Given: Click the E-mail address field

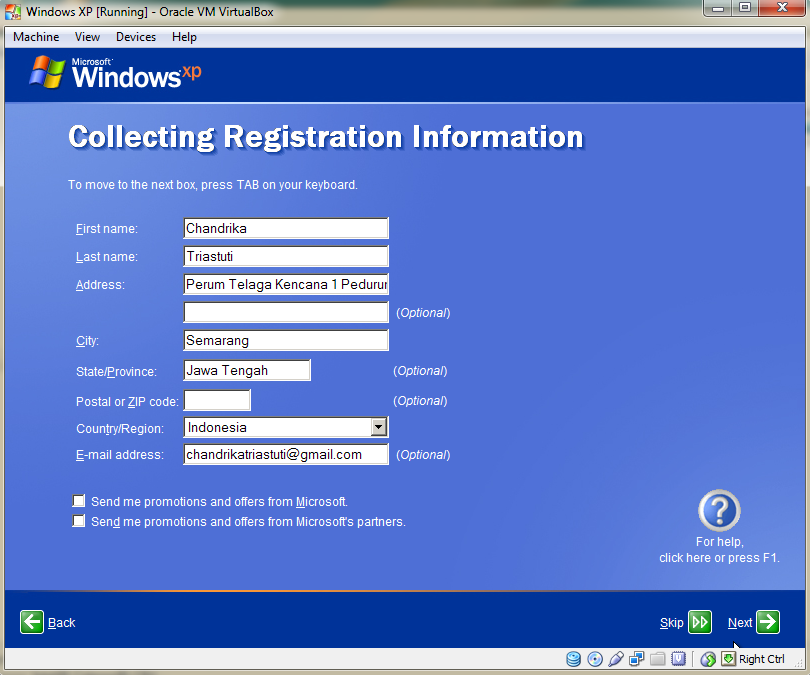Looking at the screenshot, I should click(x=286, y=454).
